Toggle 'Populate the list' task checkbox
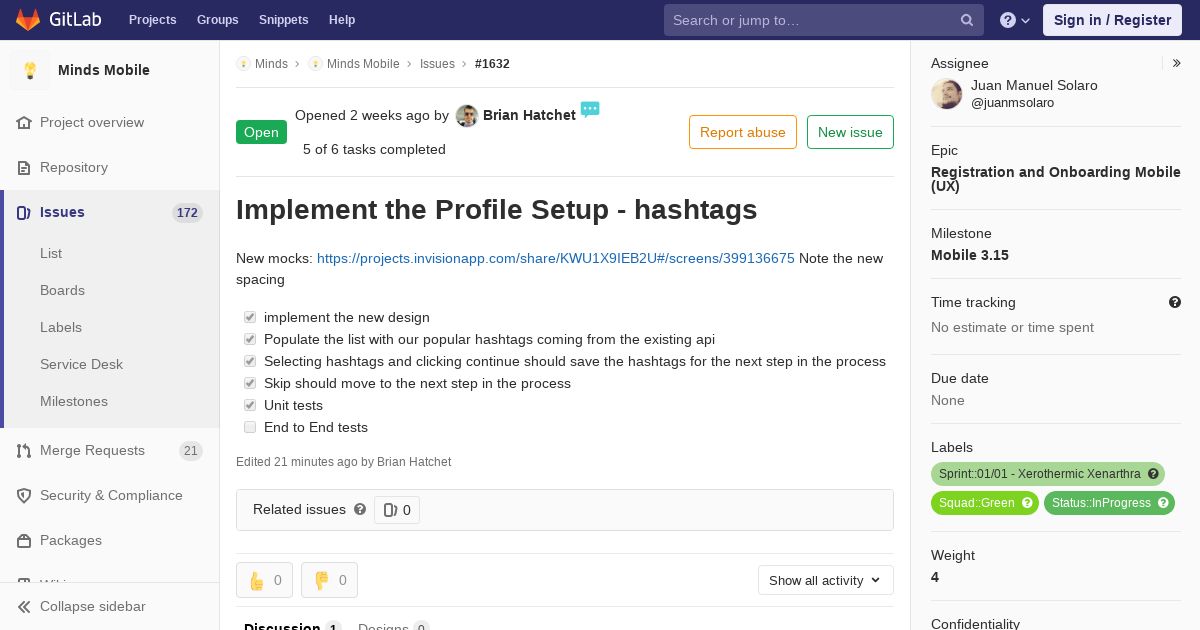Screen dimensions: 1200x630 (250, 339)
